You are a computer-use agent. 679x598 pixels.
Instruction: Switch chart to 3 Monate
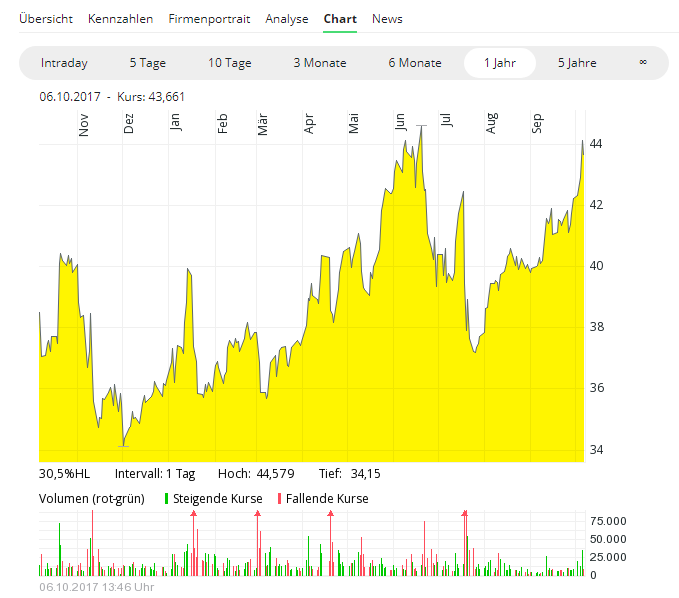tap(320, 63)
